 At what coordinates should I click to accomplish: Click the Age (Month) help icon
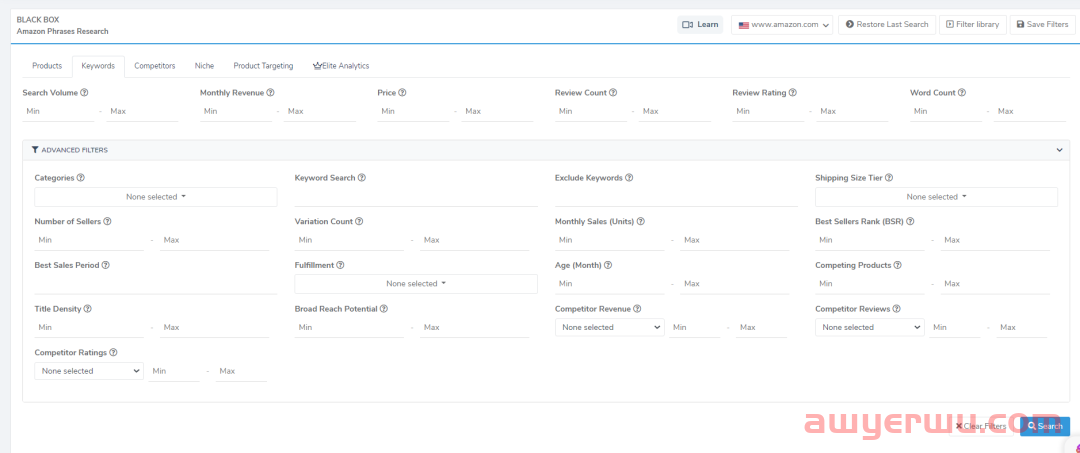(608, 265)
